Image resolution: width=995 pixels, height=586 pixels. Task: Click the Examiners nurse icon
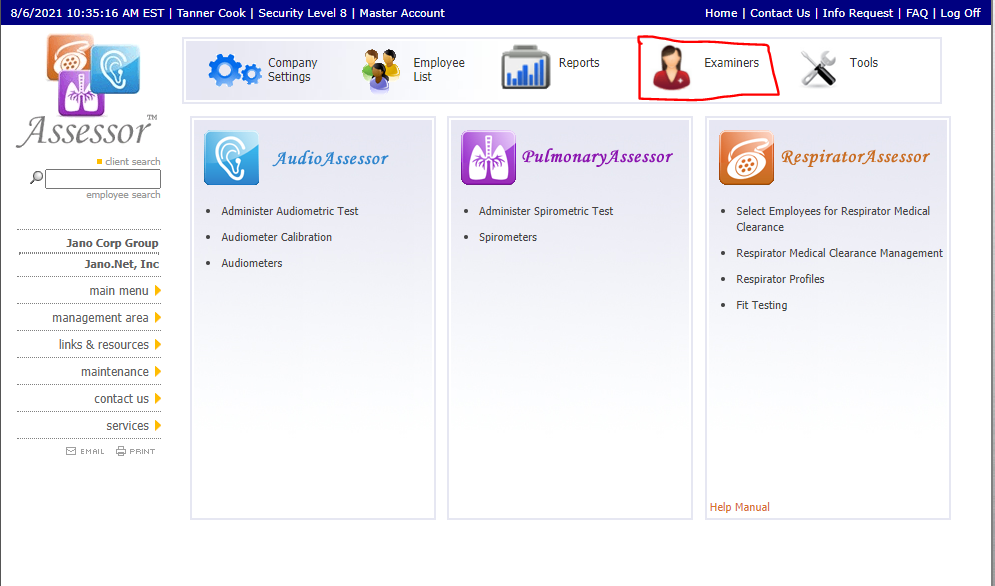point(671,67)
